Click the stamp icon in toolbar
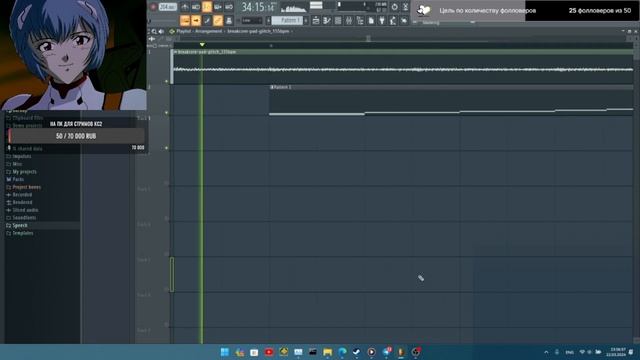 (229, 20)
